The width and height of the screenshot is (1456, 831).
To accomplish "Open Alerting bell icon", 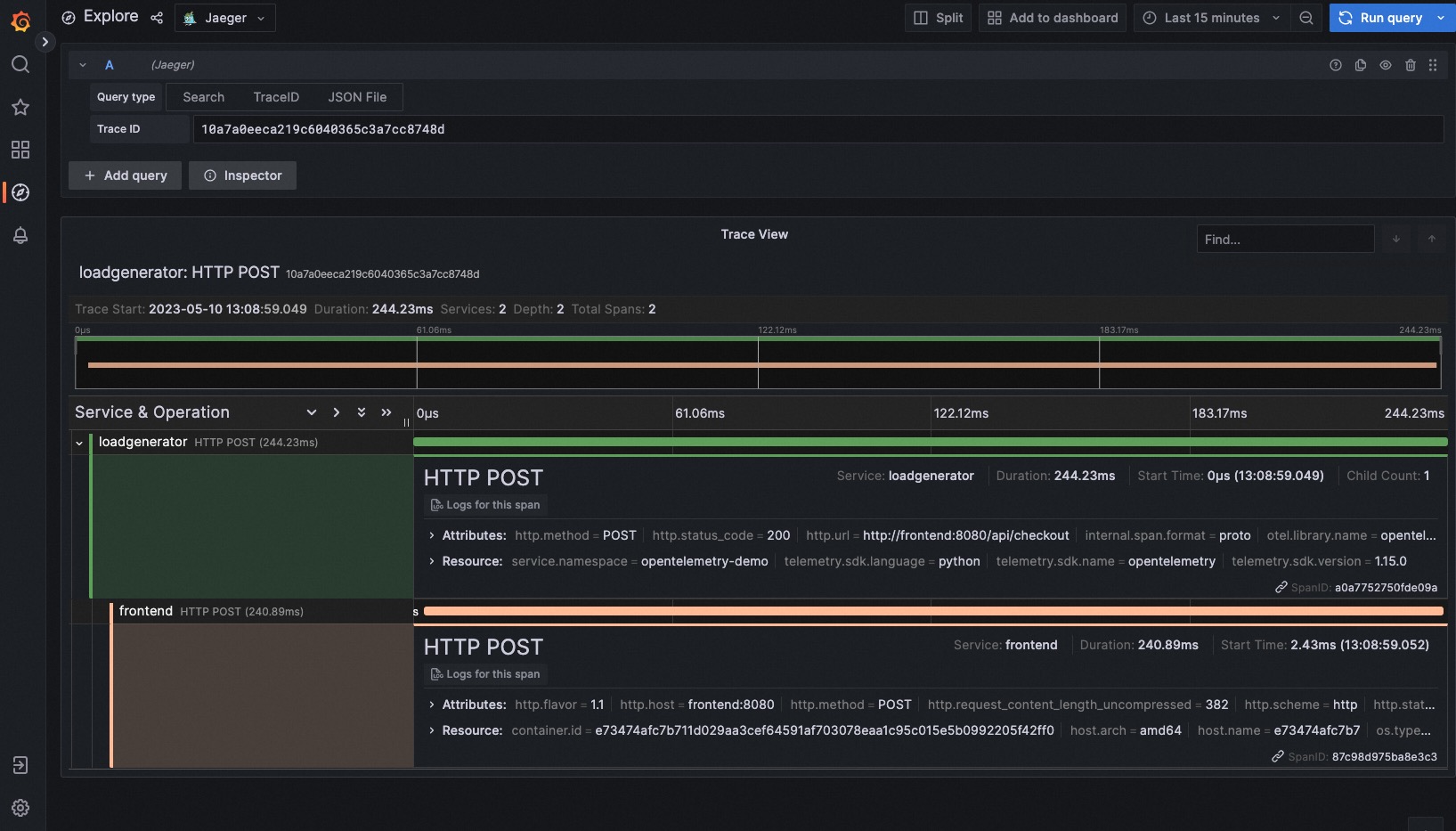I will [20, 235].
